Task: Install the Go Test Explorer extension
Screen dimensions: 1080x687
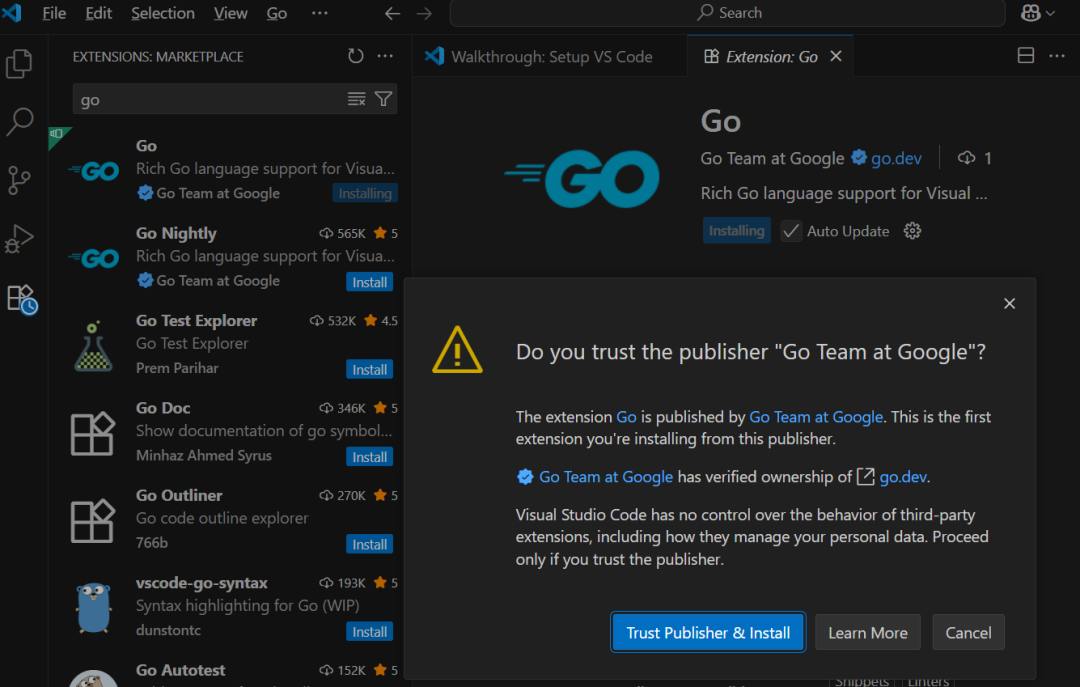Action: [369, 370]
